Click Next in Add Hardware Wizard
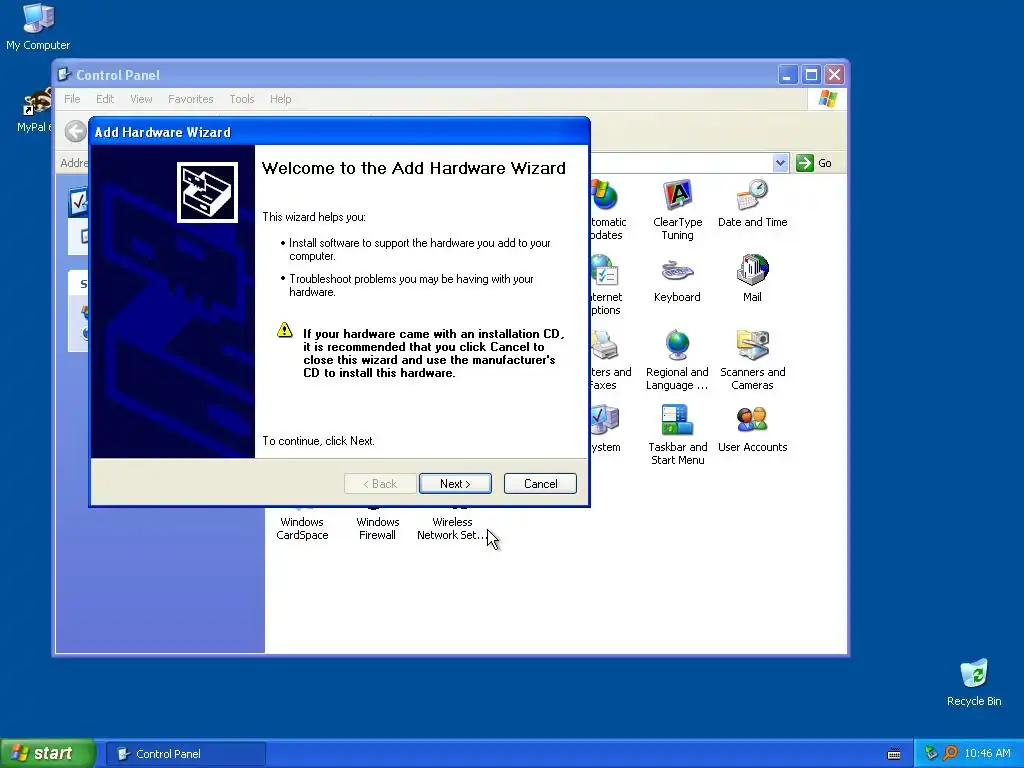1024x768 pixels. [x=455, y=483]
